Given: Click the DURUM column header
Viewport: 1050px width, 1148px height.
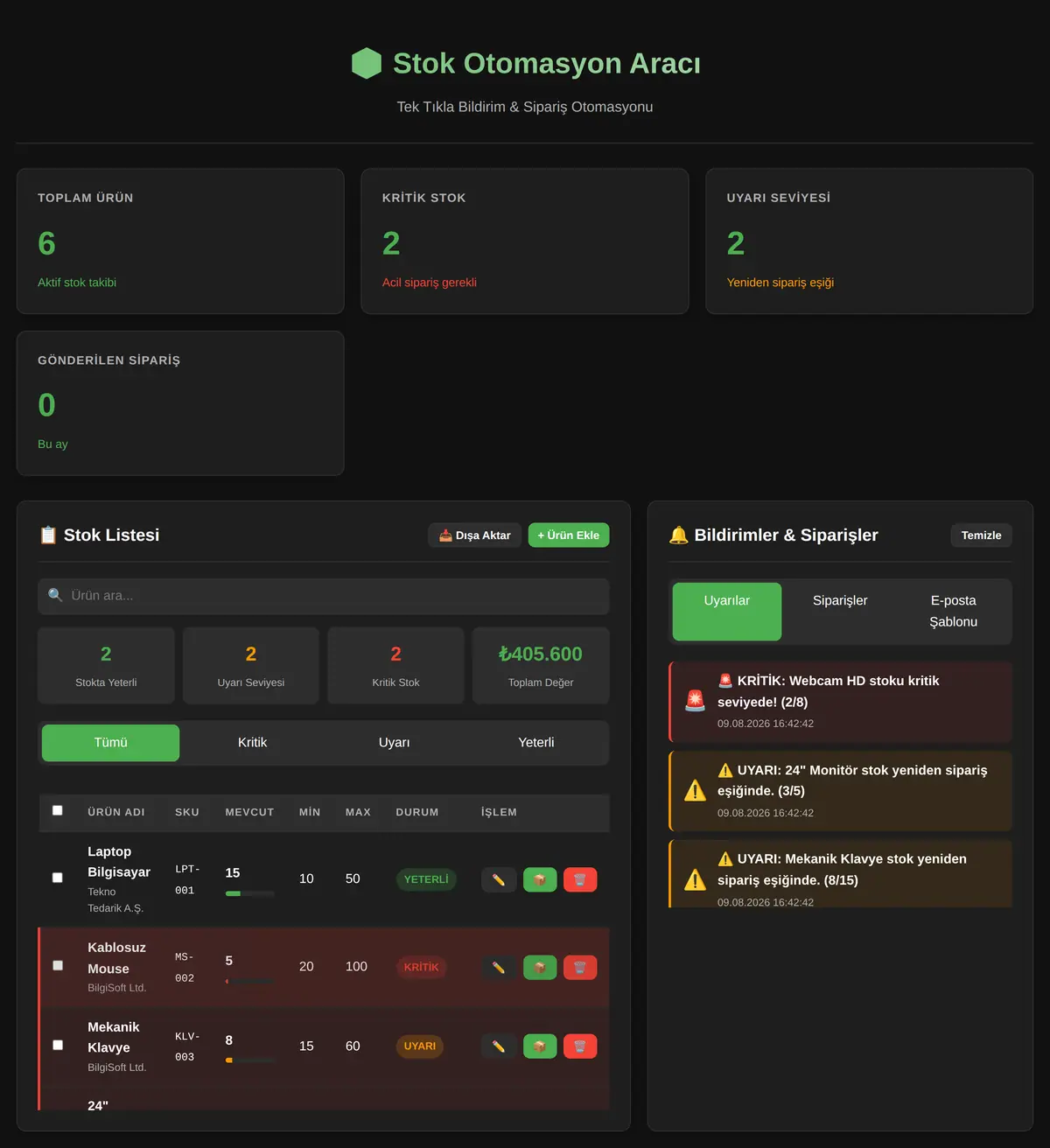Looking at the screenshot, I should [417, 813].
